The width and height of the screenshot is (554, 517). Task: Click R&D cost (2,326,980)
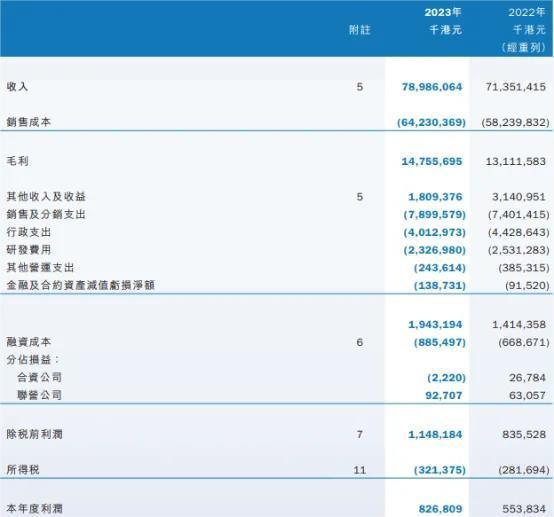click(x=435, y=250)
